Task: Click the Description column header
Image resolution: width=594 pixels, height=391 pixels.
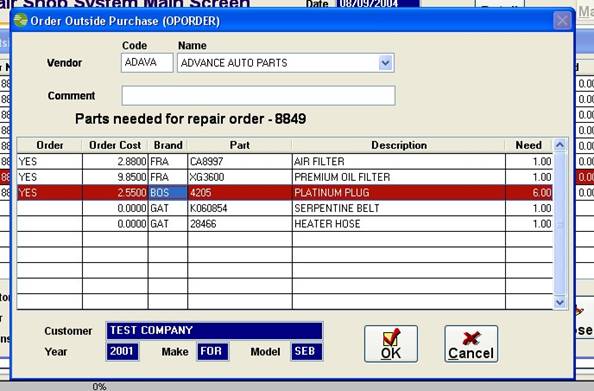Action: pyautogui.click(x=399, y=145)
